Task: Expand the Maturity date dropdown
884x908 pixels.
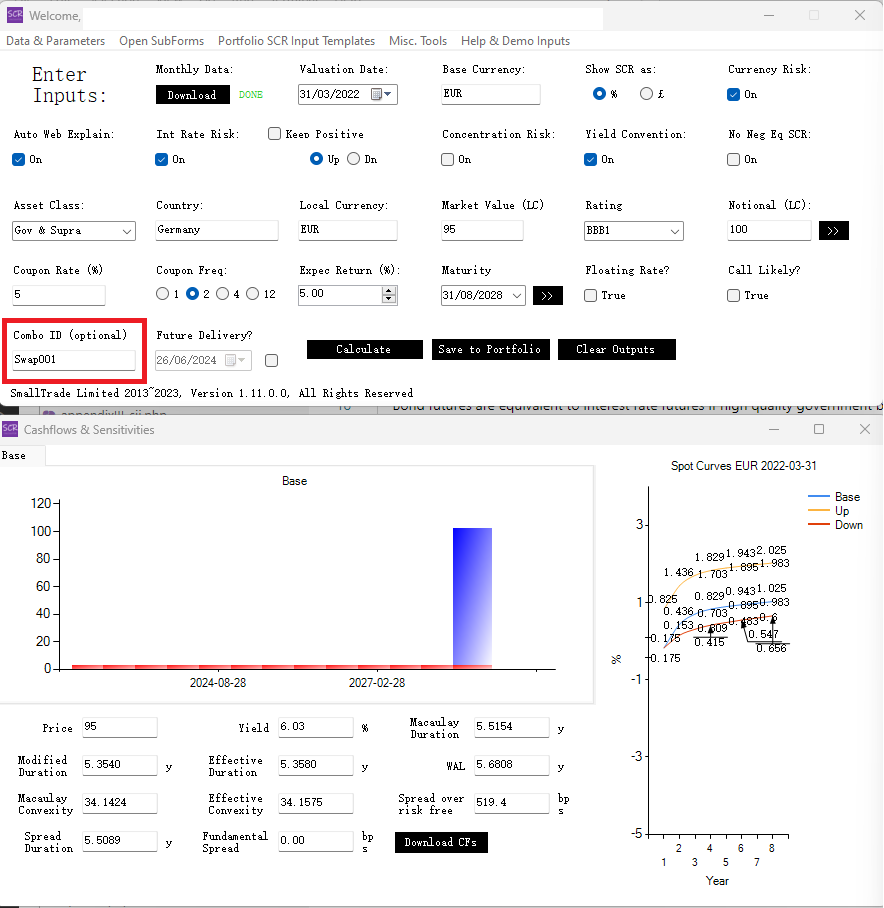Action: pos(516,296)
